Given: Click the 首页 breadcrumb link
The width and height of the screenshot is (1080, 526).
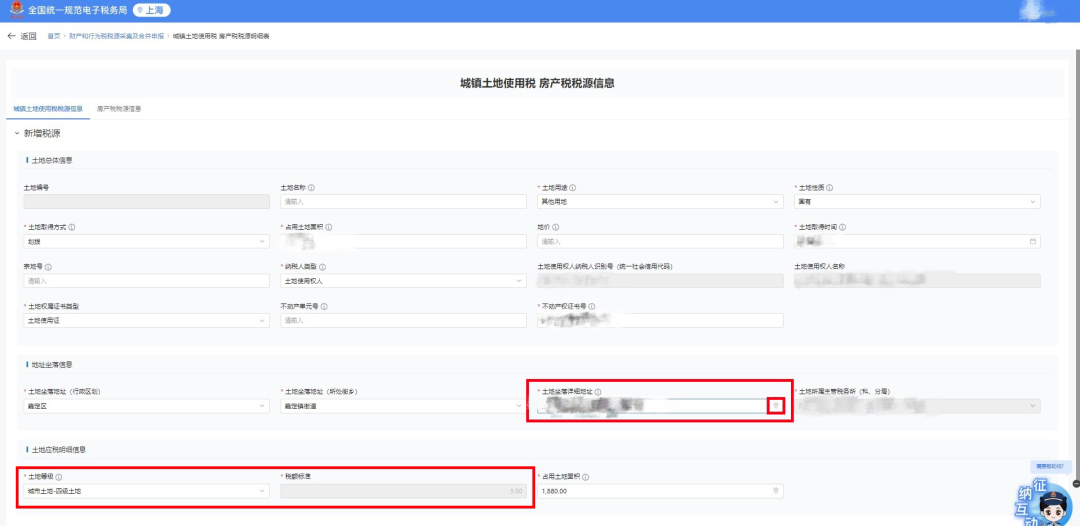Looking at the screenshot, I should point(54,36).
